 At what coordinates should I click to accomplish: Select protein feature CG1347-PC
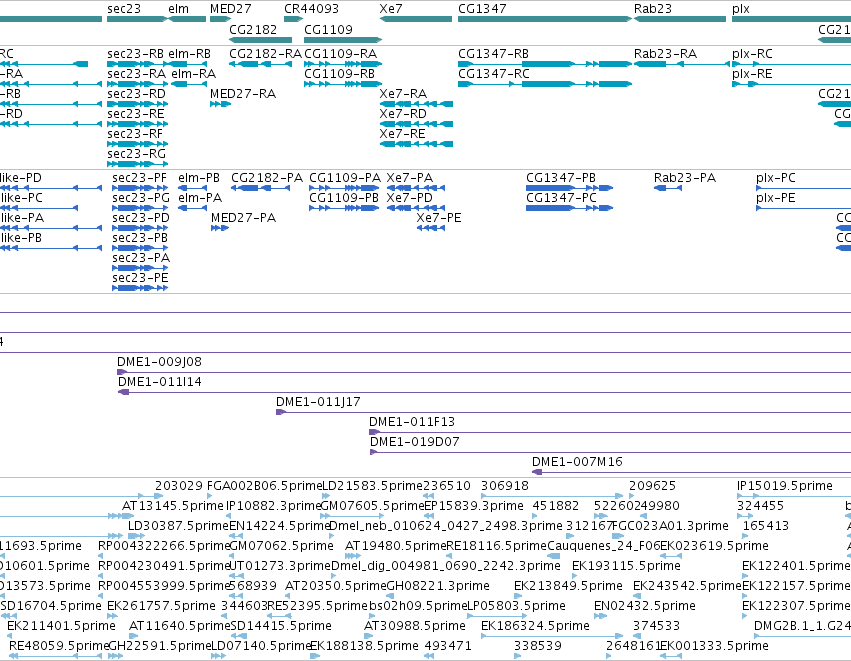pyautogui.click(x=569, y=208)
